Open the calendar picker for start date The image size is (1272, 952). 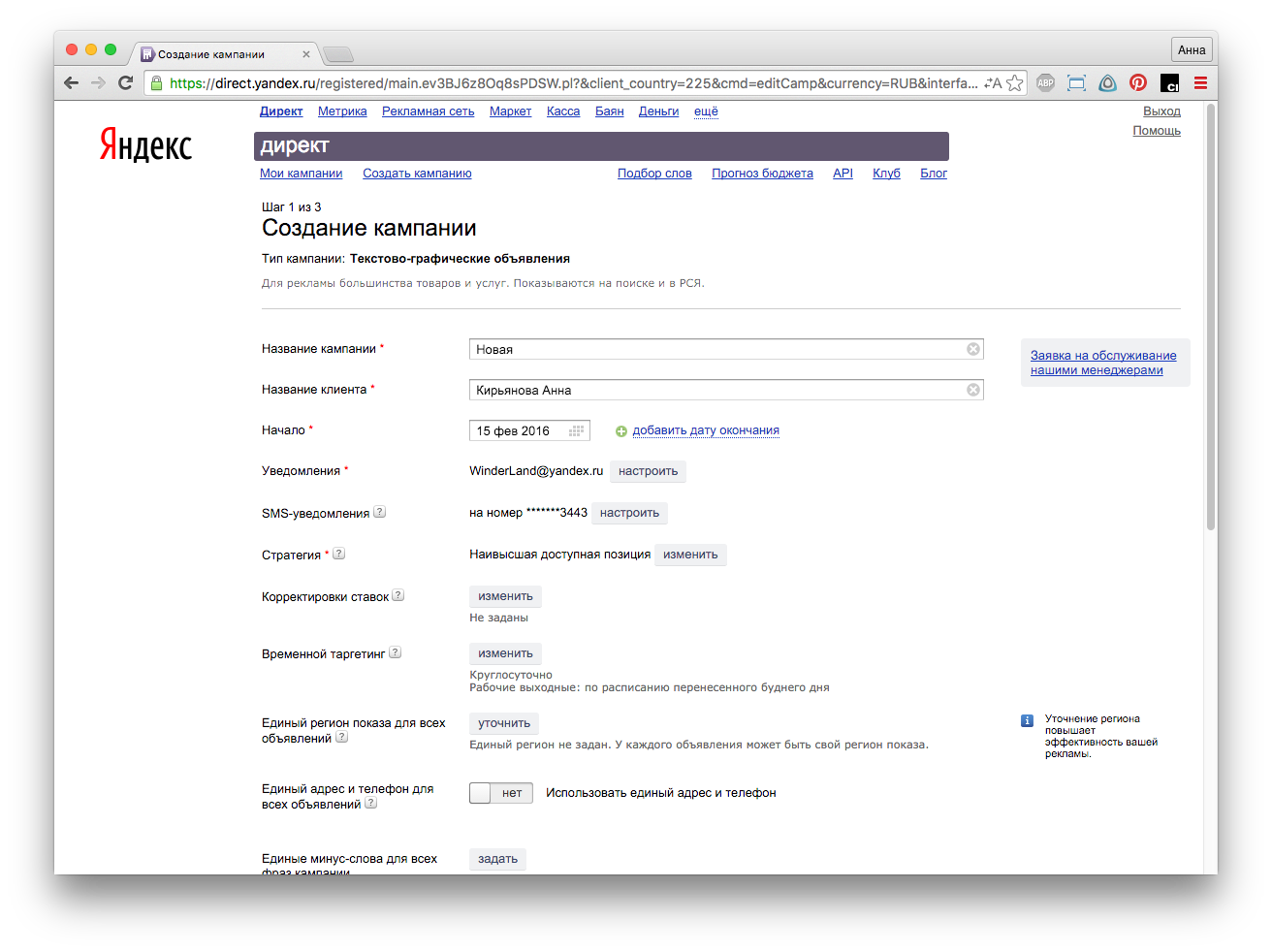576,431
